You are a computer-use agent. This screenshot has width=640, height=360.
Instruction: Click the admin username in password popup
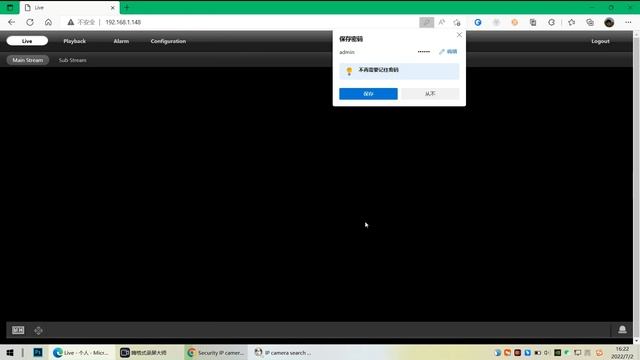pos(347,52)
